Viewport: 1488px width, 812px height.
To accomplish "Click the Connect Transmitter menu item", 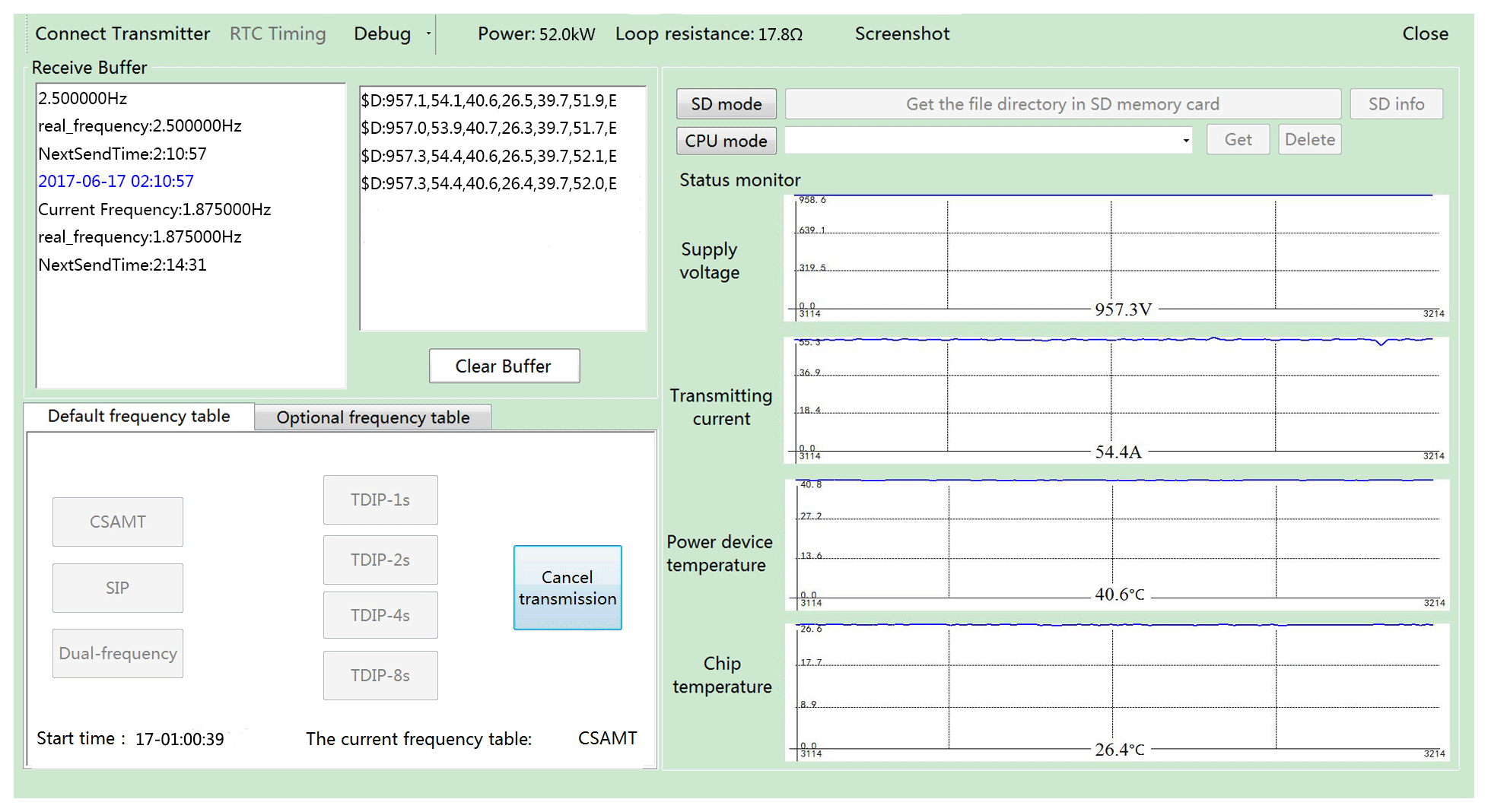I will click(122, 34).
